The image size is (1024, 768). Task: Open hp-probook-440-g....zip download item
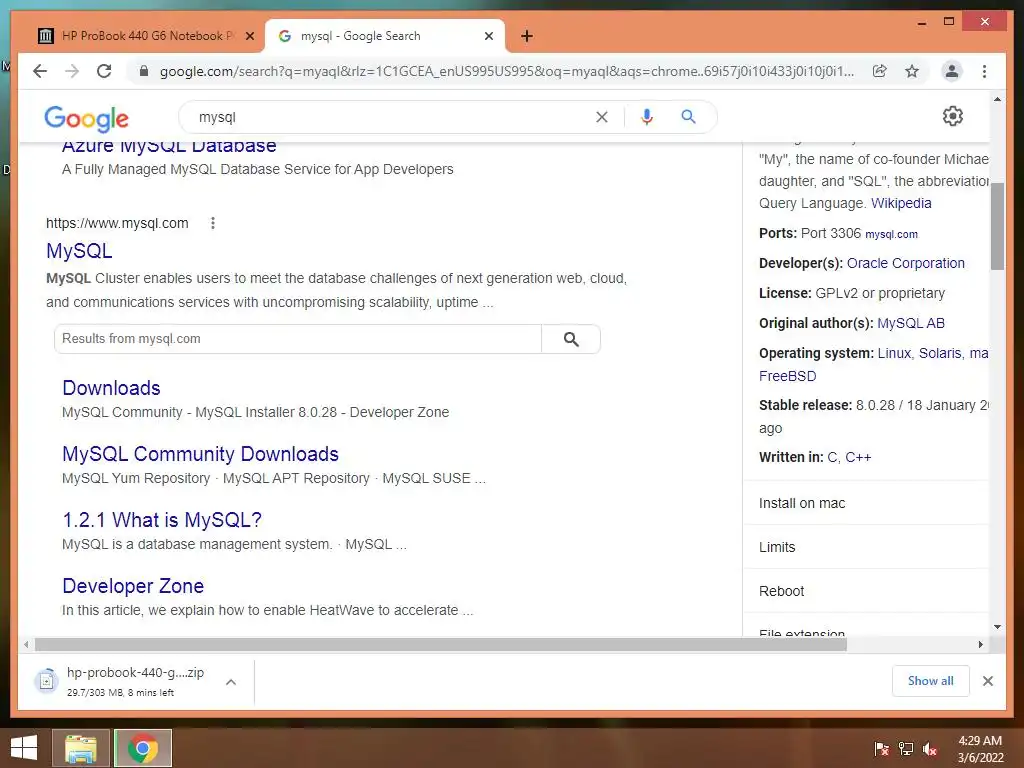click(x=136, y=681)
